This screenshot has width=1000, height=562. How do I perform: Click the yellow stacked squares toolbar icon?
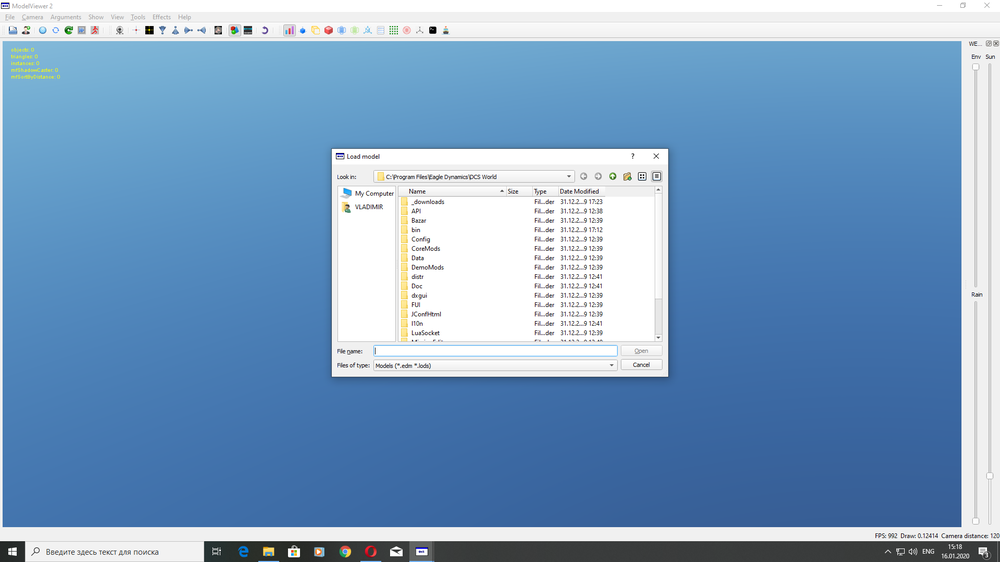click(x=316, y=30)
